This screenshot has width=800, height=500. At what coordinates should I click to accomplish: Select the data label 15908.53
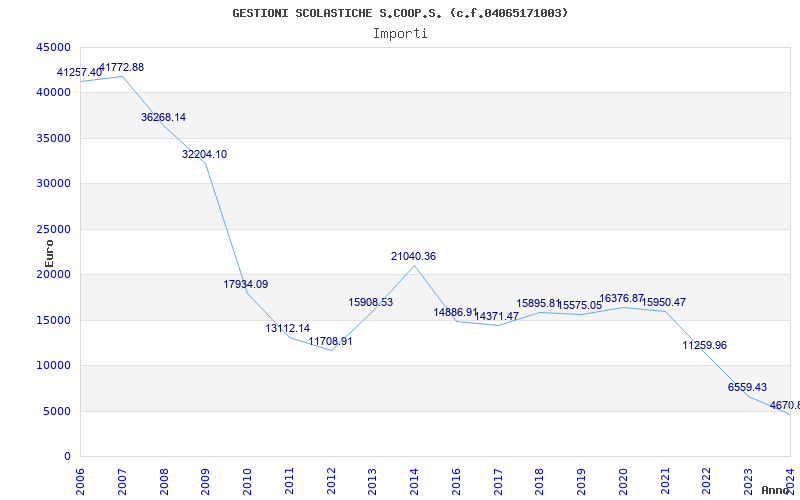coord(370,302)
